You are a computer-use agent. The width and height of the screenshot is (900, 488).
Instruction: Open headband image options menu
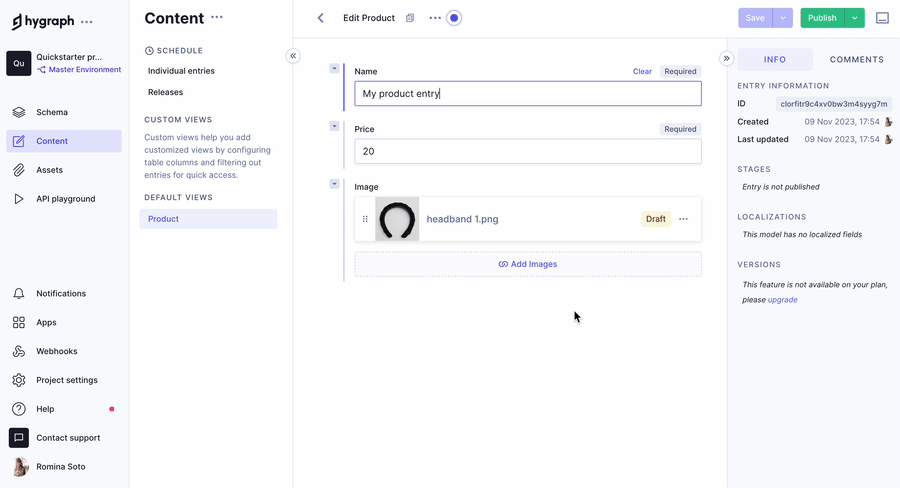[x=684, y=219]
